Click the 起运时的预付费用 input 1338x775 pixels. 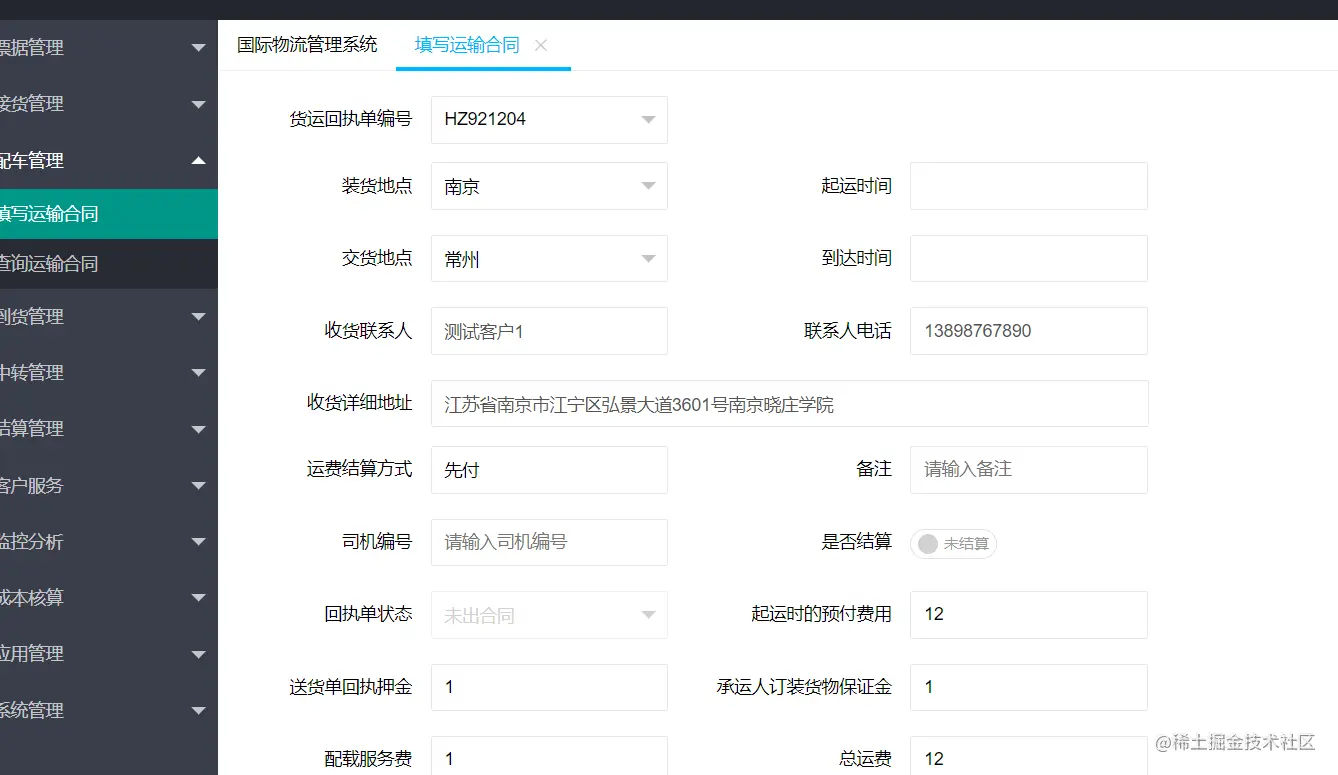click(x=1028, y=615)
